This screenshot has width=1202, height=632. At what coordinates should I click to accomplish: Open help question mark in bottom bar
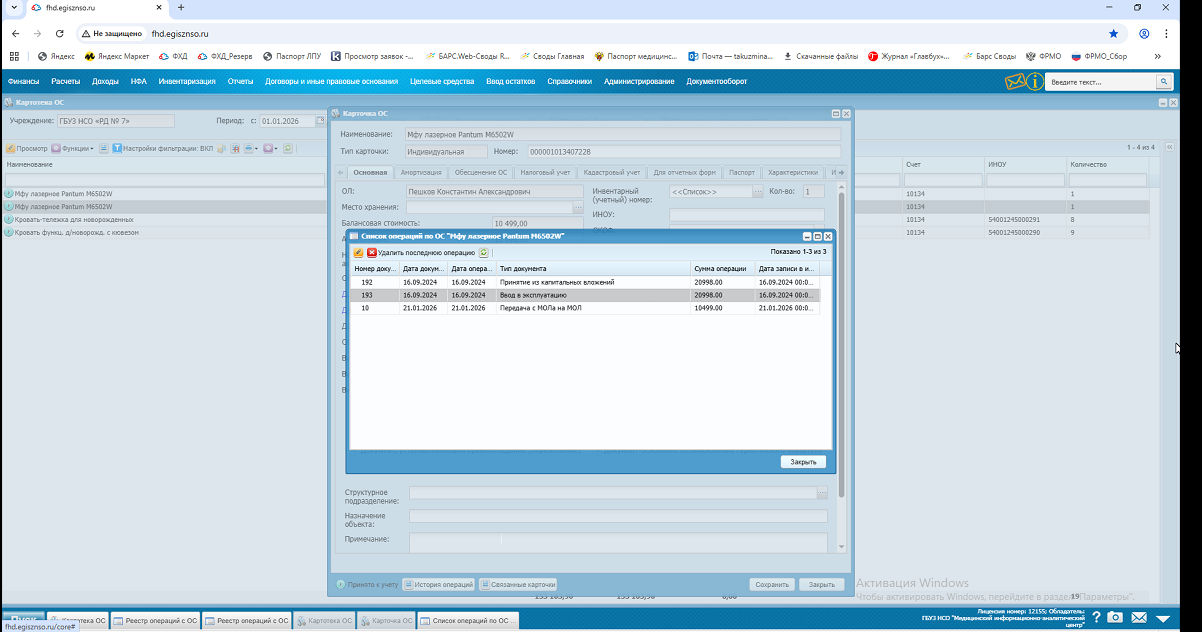pos(1096,618)
